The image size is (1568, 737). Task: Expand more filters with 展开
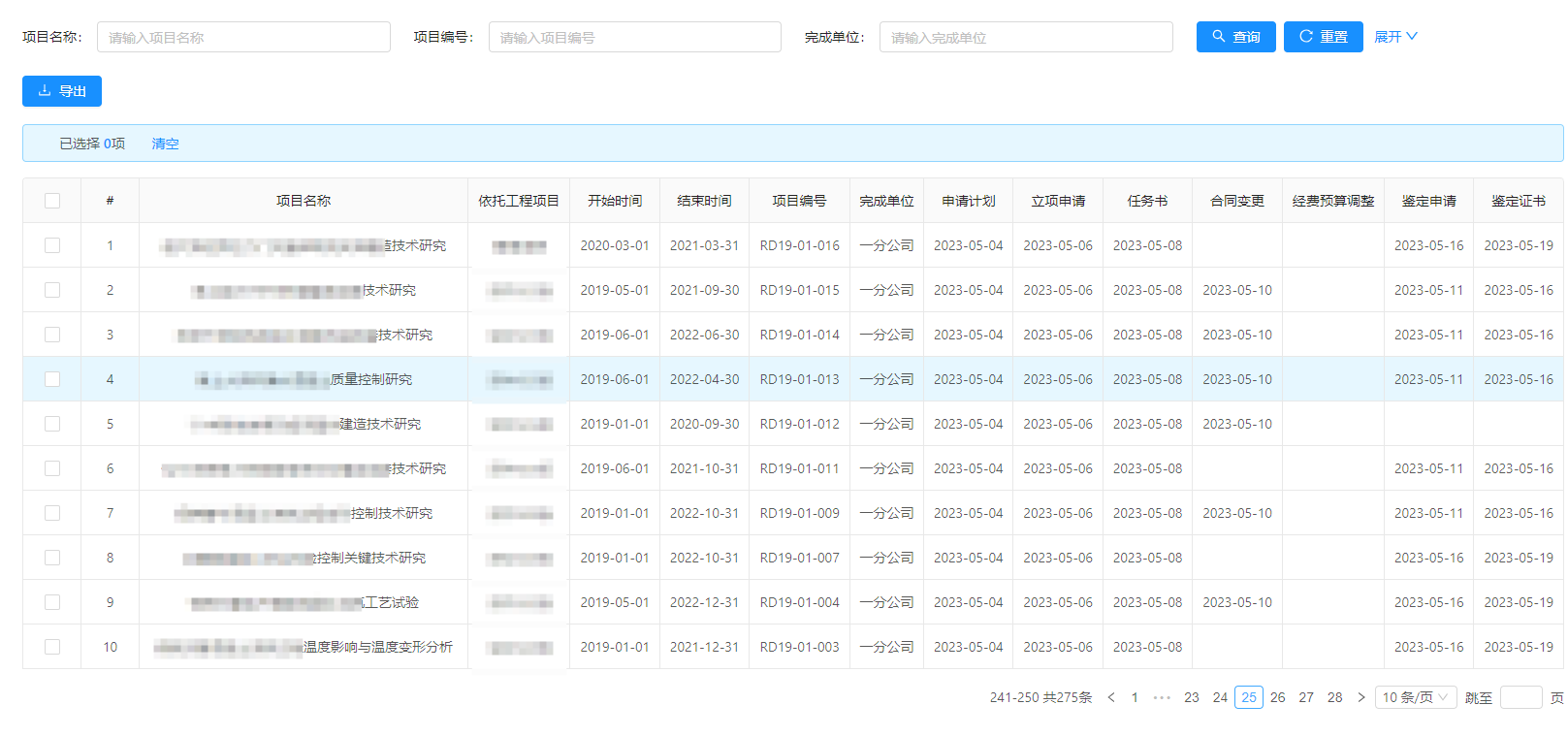[x=1394, y=37]
